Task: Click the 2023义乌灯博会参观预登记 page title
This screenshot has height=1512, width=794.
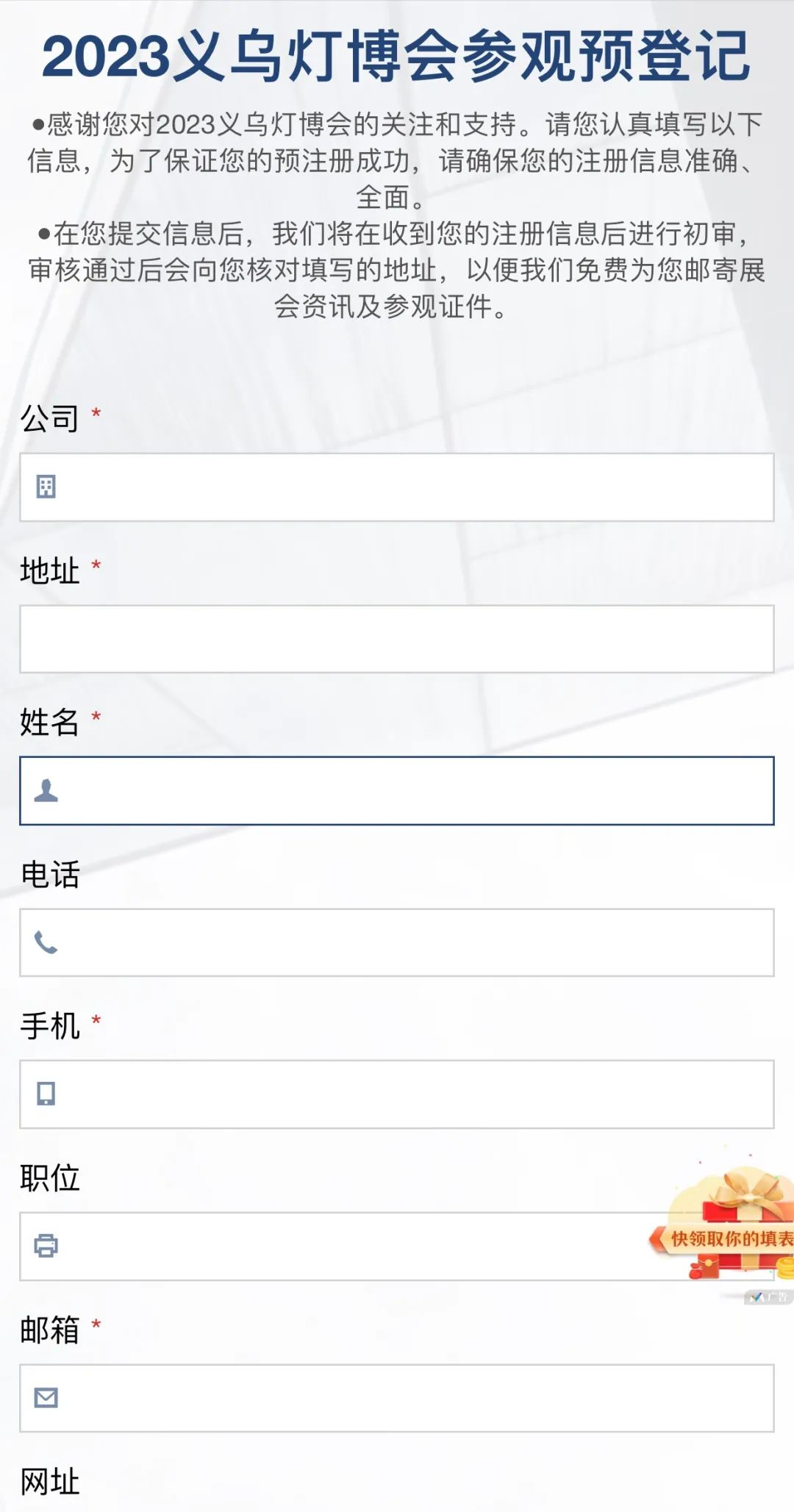Action: point(396,56)
